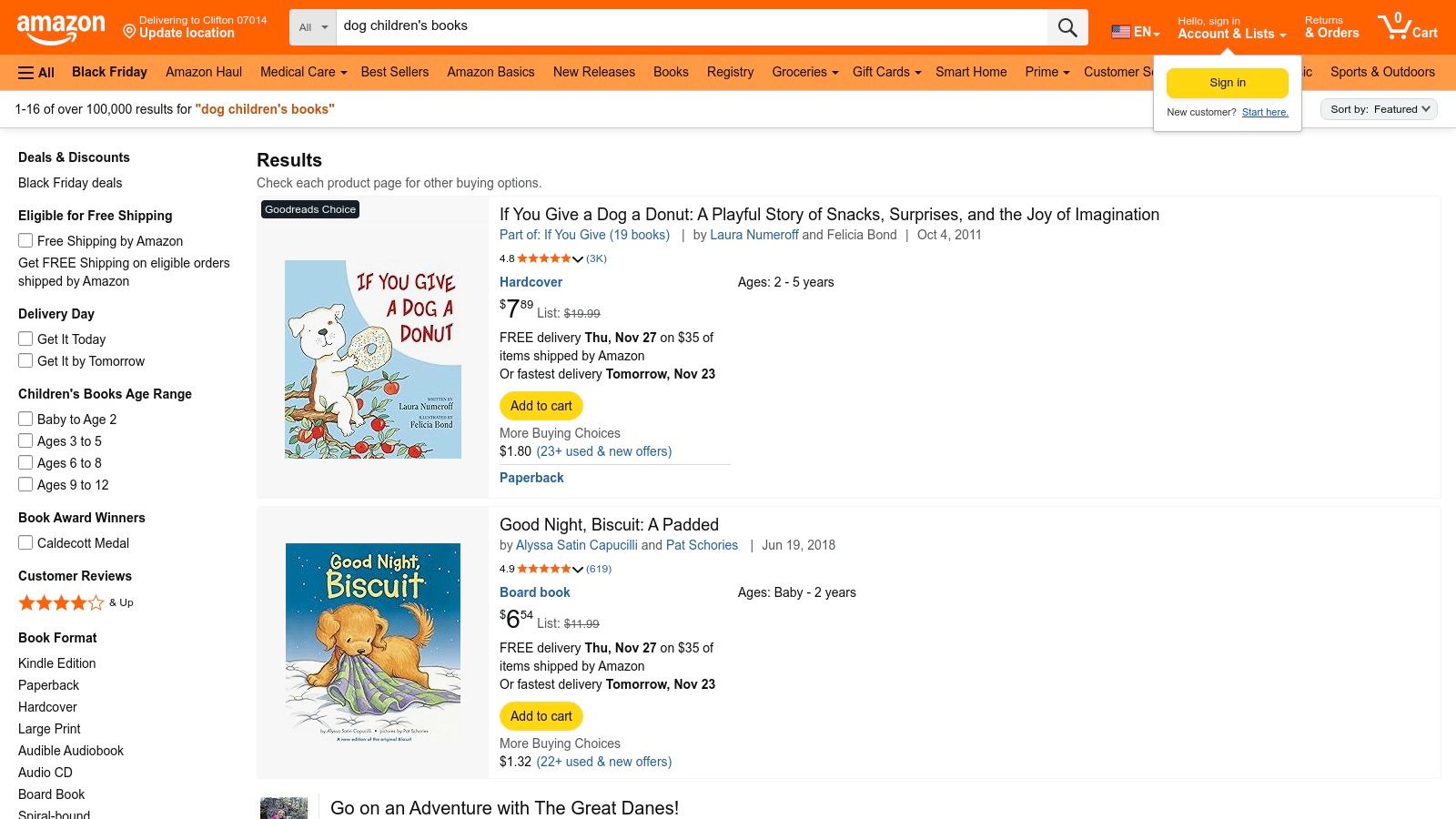Click the Good Night, Biscuit cover image

click(373, 642)
